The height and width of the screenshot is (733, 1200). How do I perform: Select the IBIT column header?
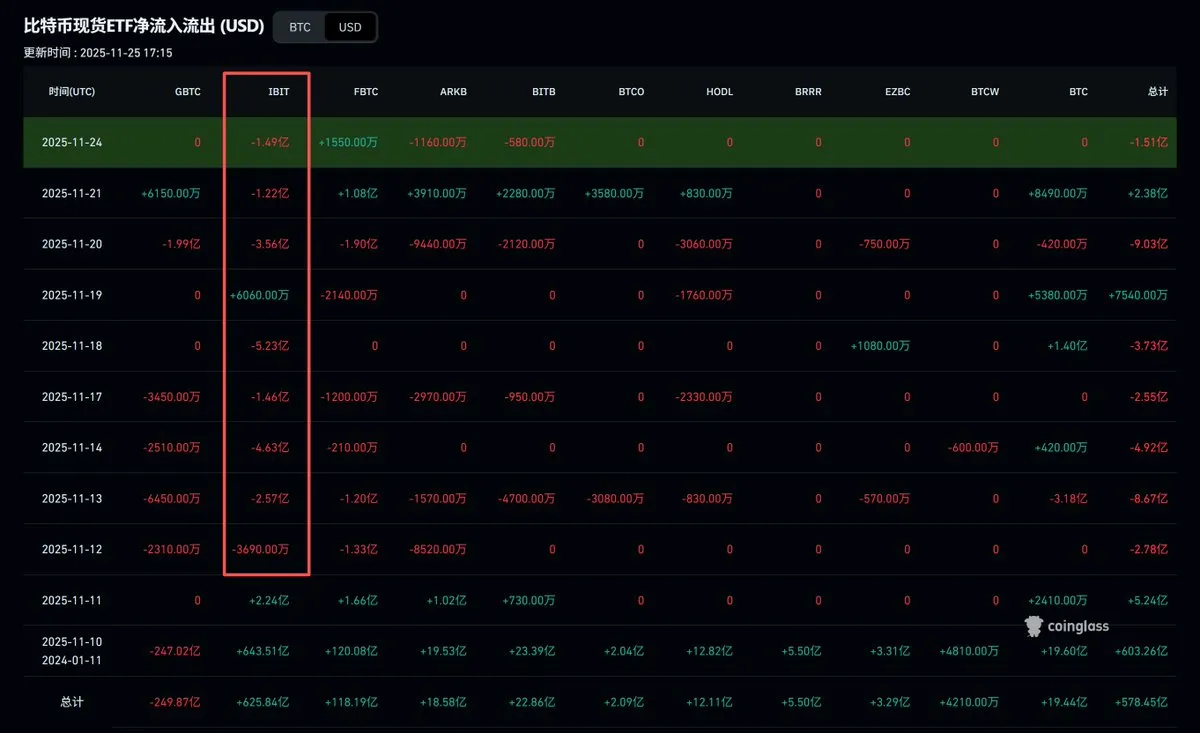click(278, 92)
